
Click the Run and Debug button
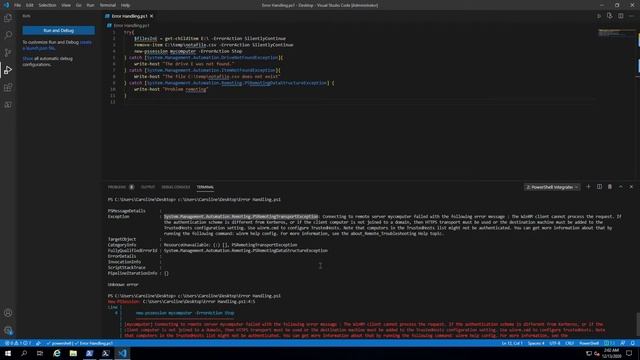click(58, 31)
